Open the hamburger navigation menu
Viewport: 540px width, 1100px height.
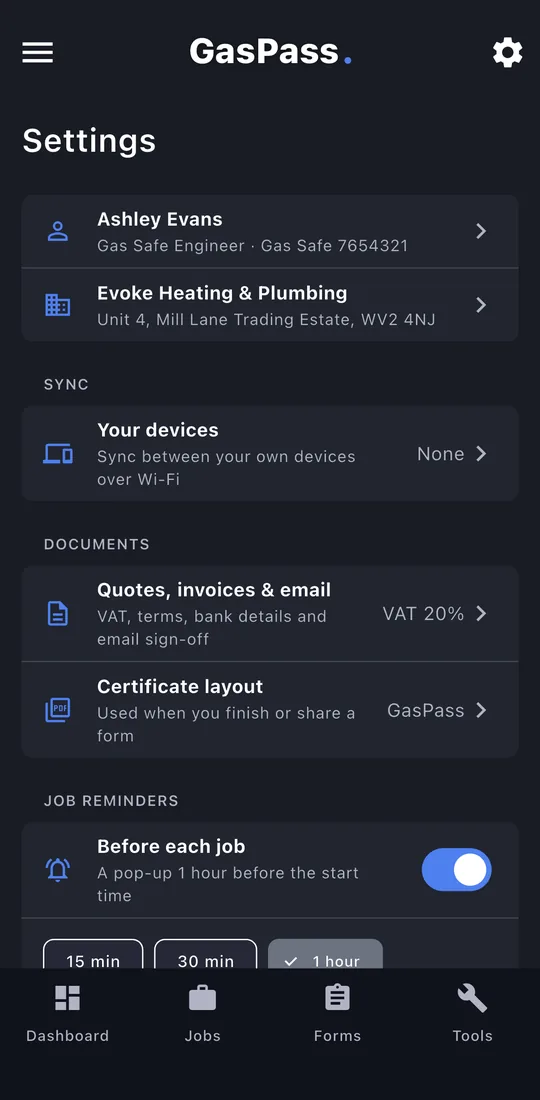point(38,53)
